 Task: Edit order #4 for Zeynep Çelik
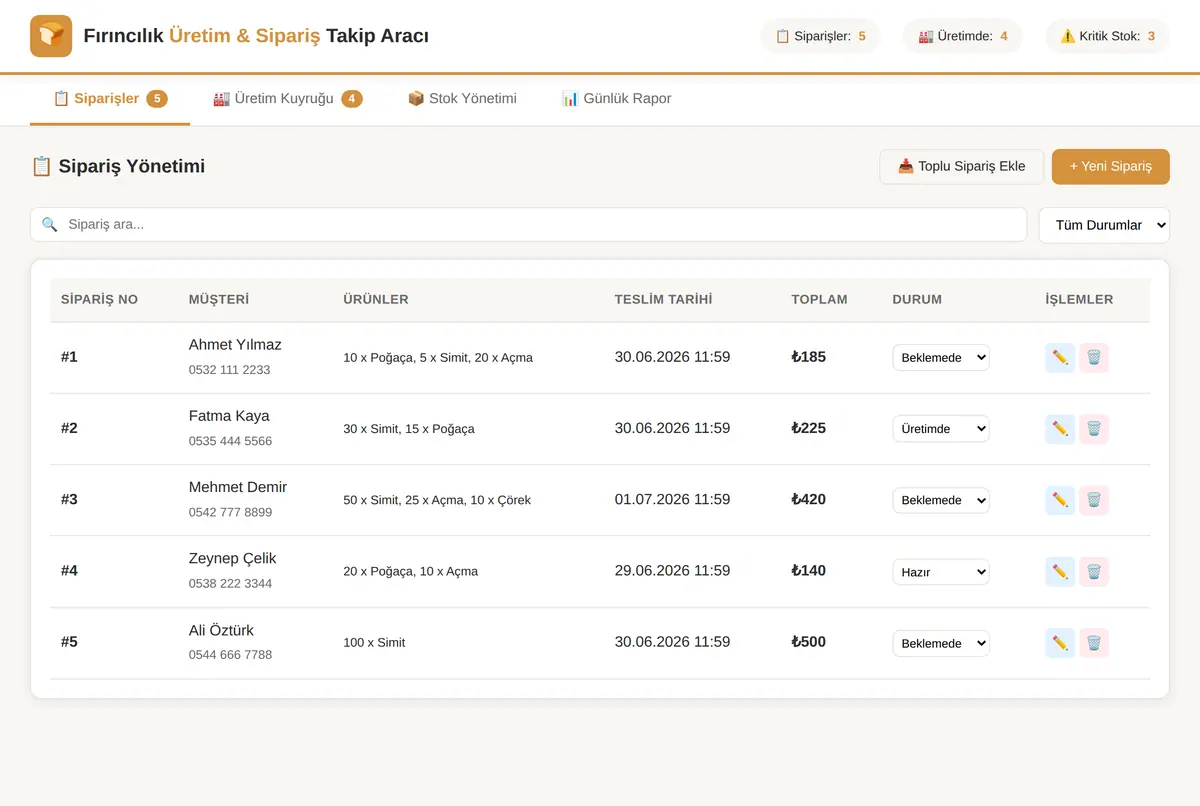click(x=1060, y=571)
